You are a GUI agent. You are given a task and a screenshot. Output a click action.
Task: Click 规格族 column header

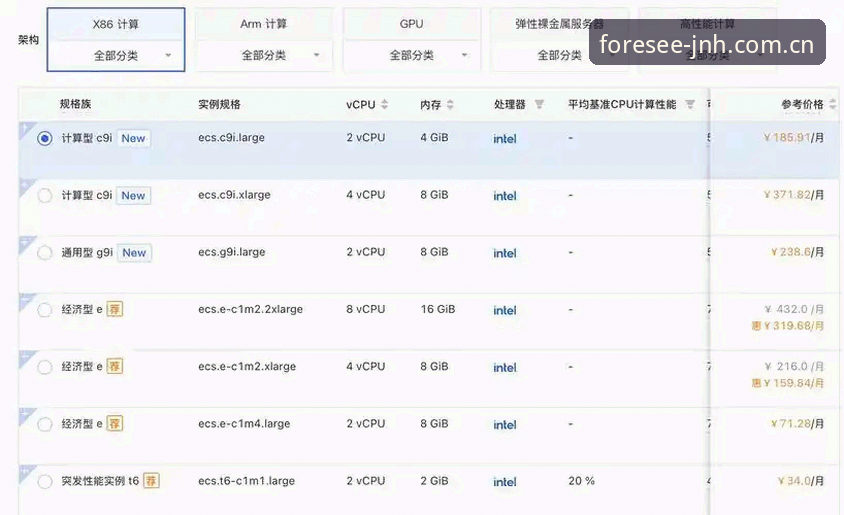[x=75, y=104]
